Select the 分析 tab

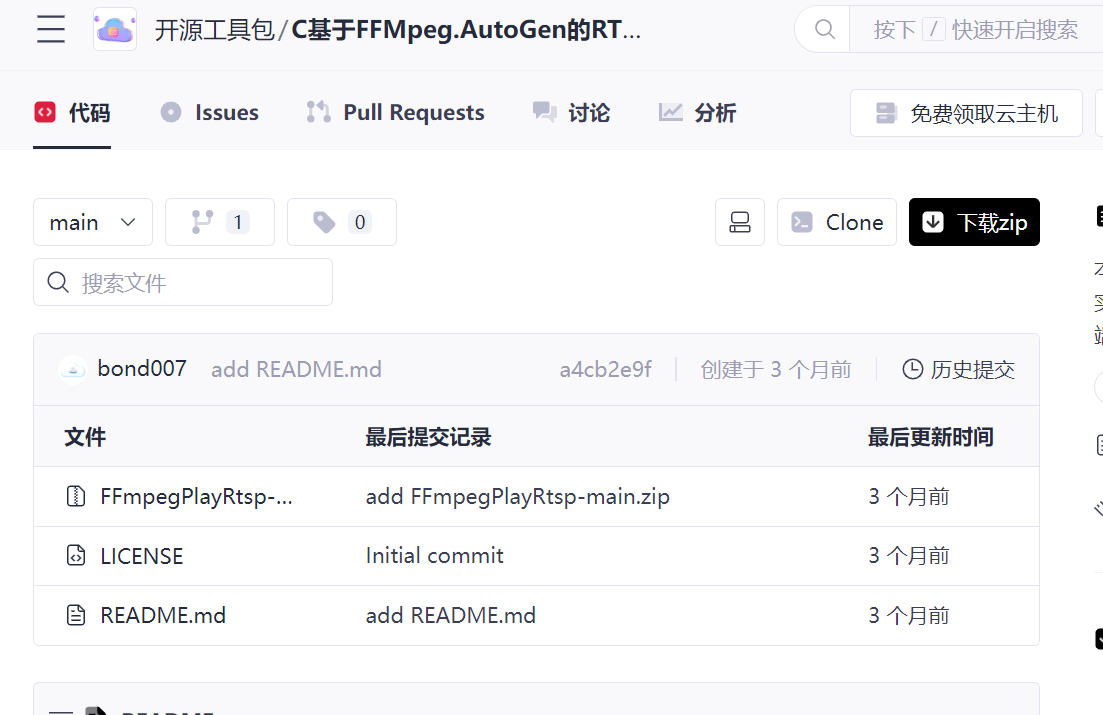click(x=696, y=112)
